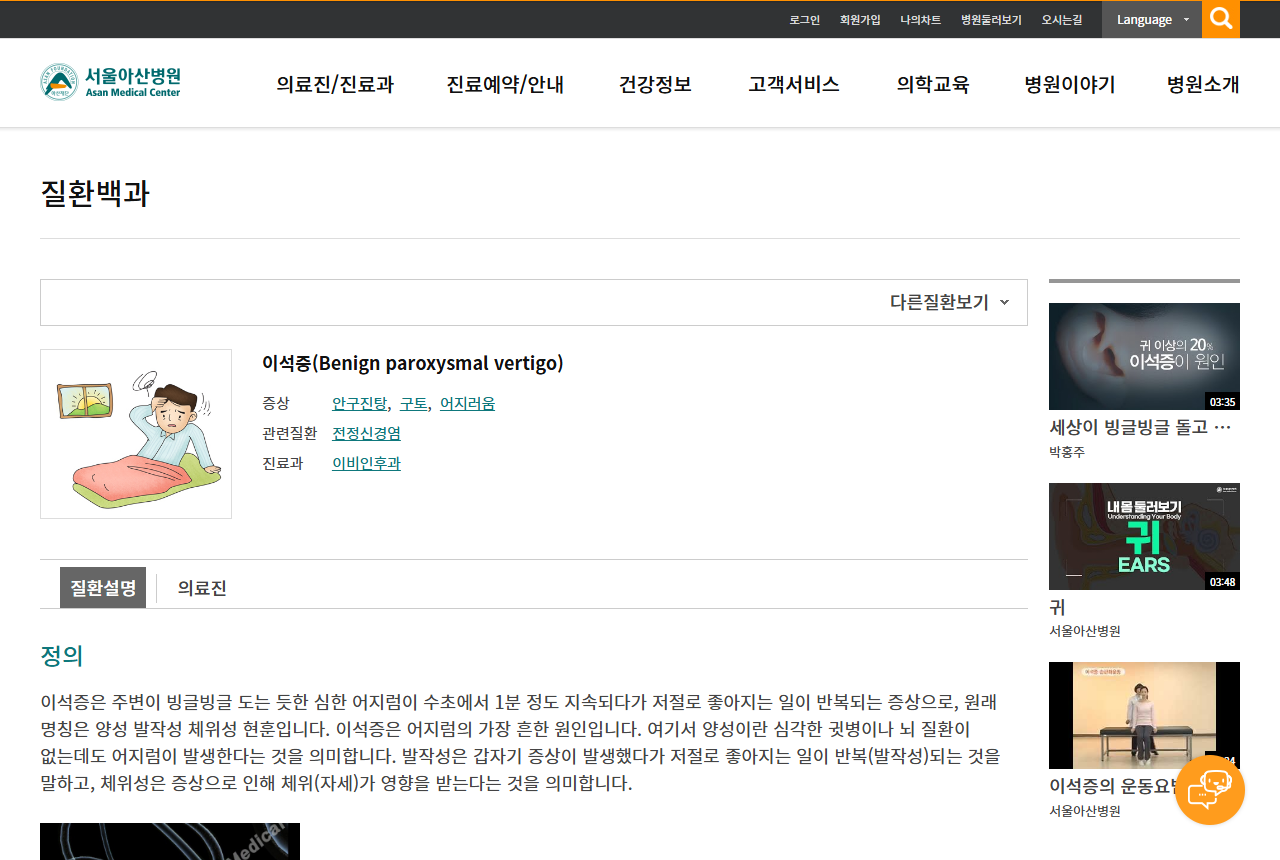Click the 관련질환 row label

[290, 434]
